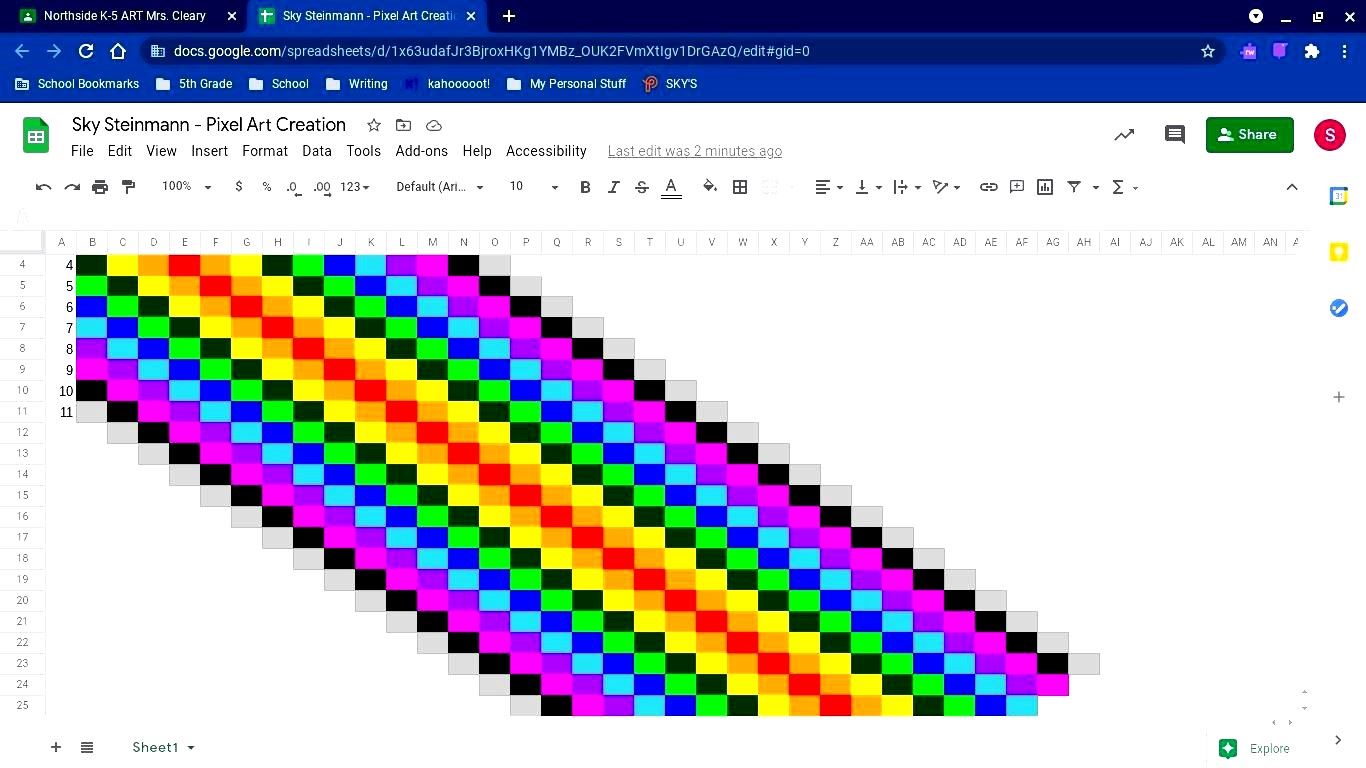Viewport: 1366px width, 768px height.
Task: Switch to the Northside K-5 ART browser tab
Action: coord(125,16)
